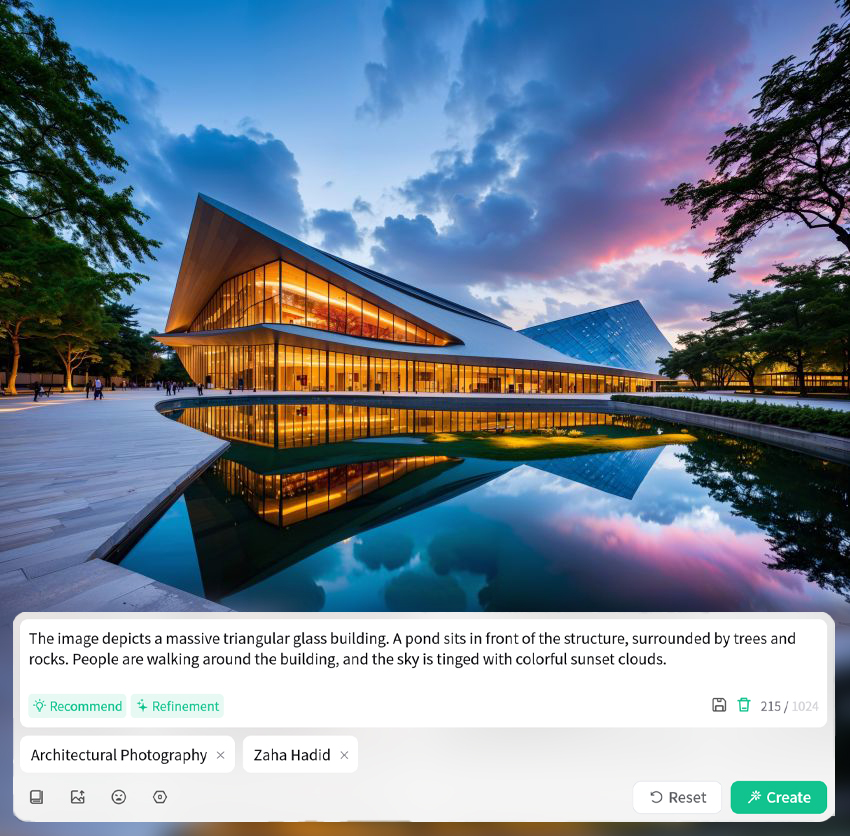The height and width of the screenshot is (836, 850).
Task: Delete the prompt with trash icon
Action: [x=744, y=705]
